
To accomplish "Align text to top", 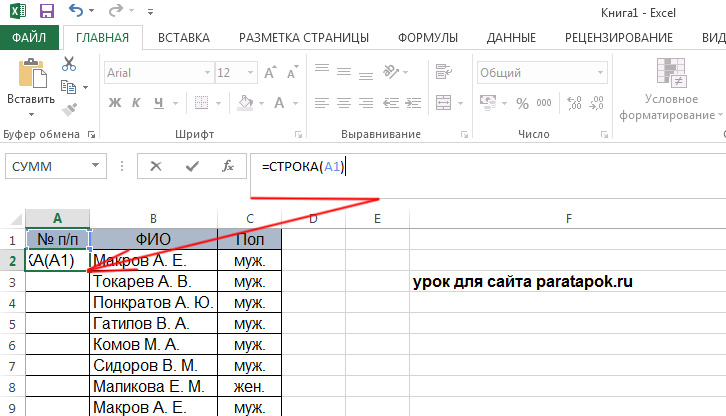I will pos(322,71).
